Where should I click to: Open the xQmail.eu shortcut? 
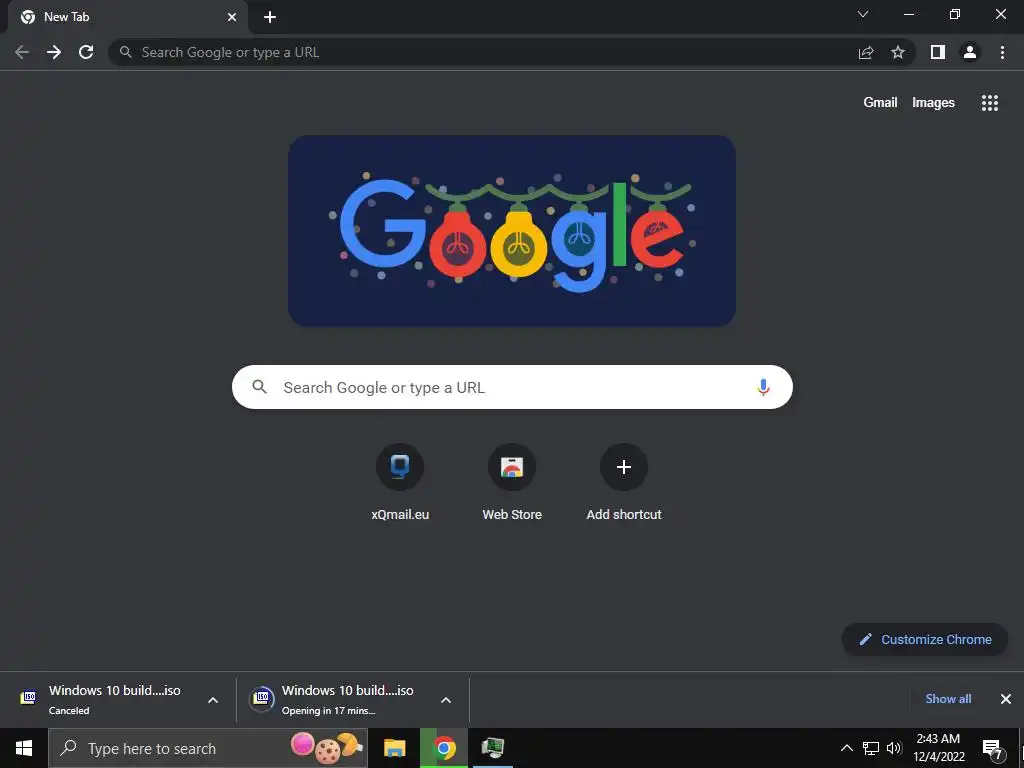point(400,482)
